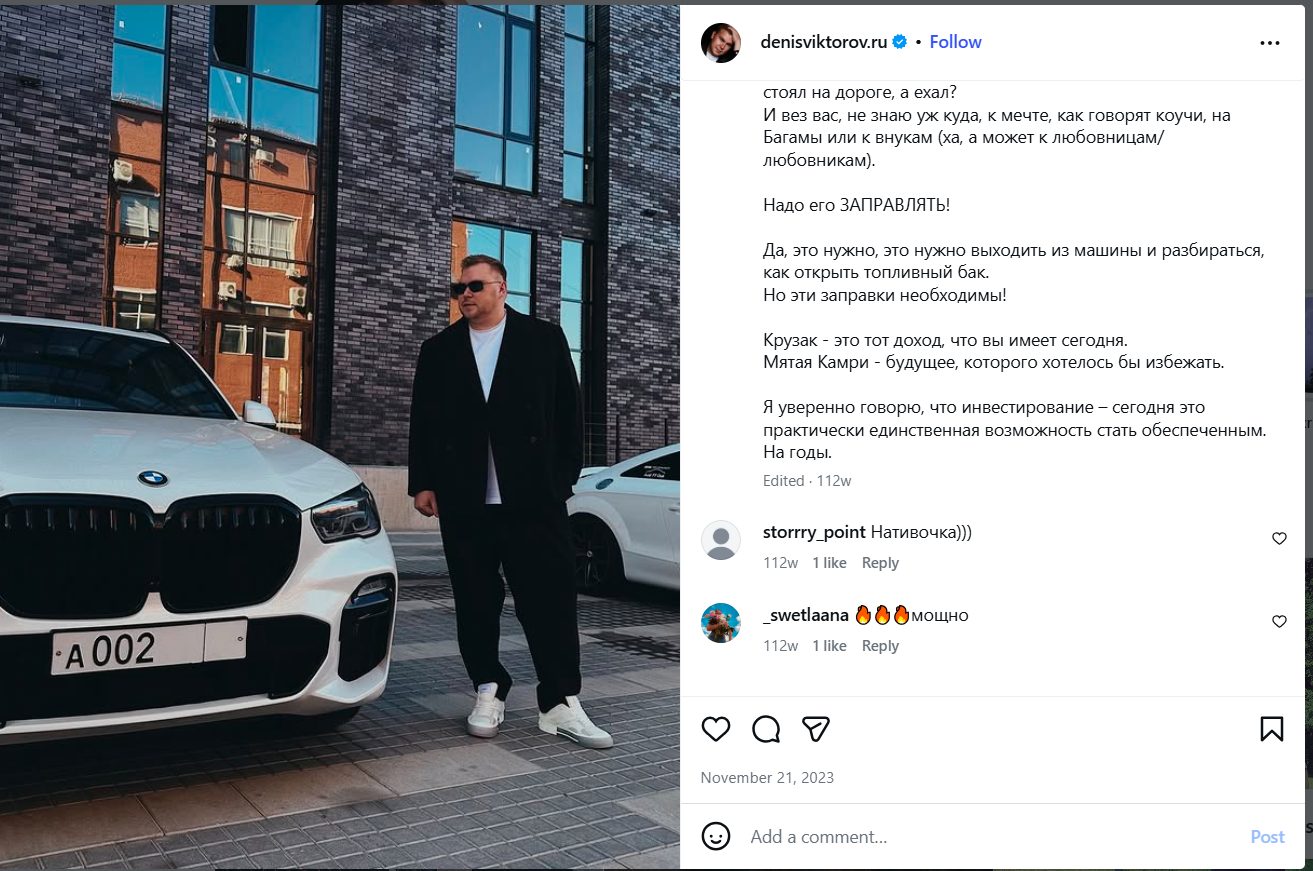Open comments via speech bubble icon
This screenshot has width=1313, height=871.
[x=766, y=729]
